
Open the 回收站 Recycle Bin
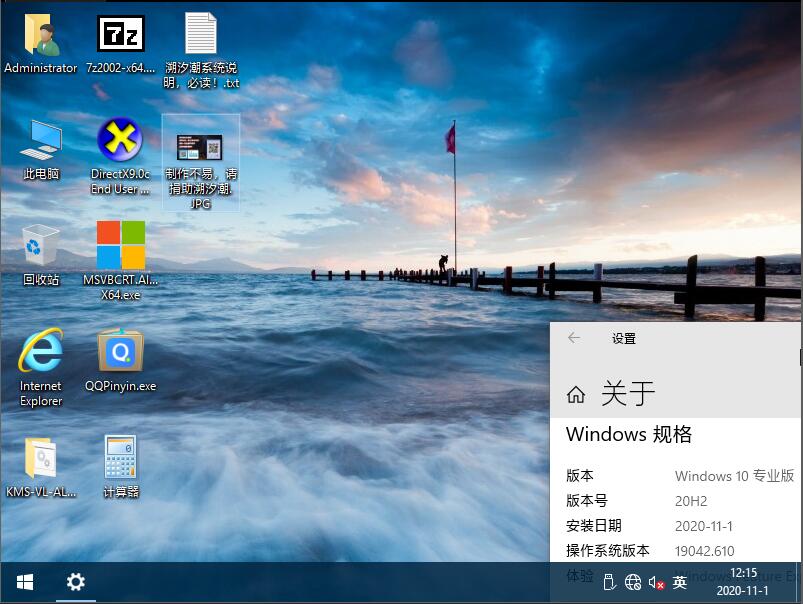pos(40,246)
